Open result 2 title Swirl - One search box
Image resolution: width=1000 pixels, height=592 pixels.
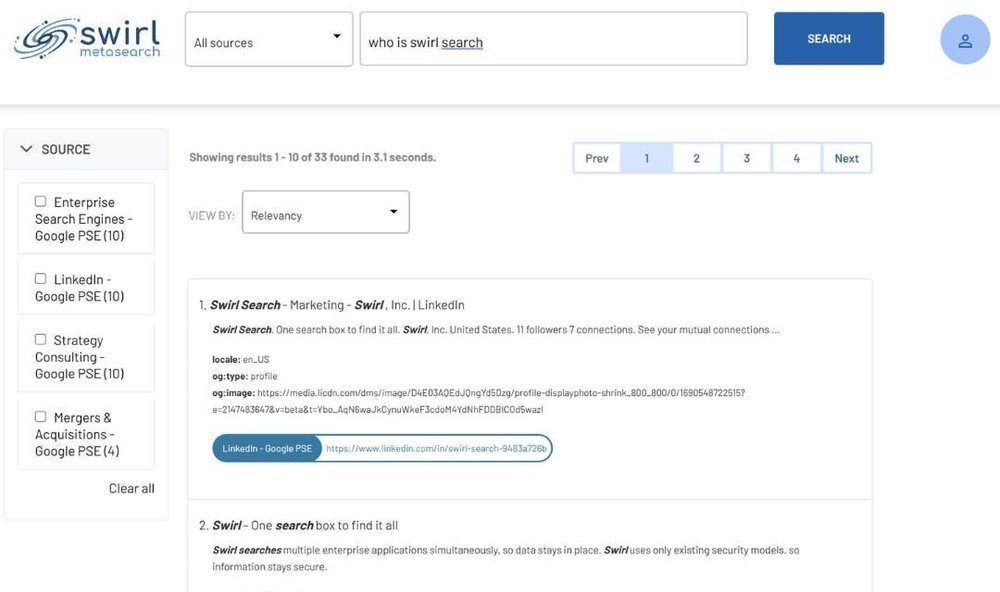(305, 526)
